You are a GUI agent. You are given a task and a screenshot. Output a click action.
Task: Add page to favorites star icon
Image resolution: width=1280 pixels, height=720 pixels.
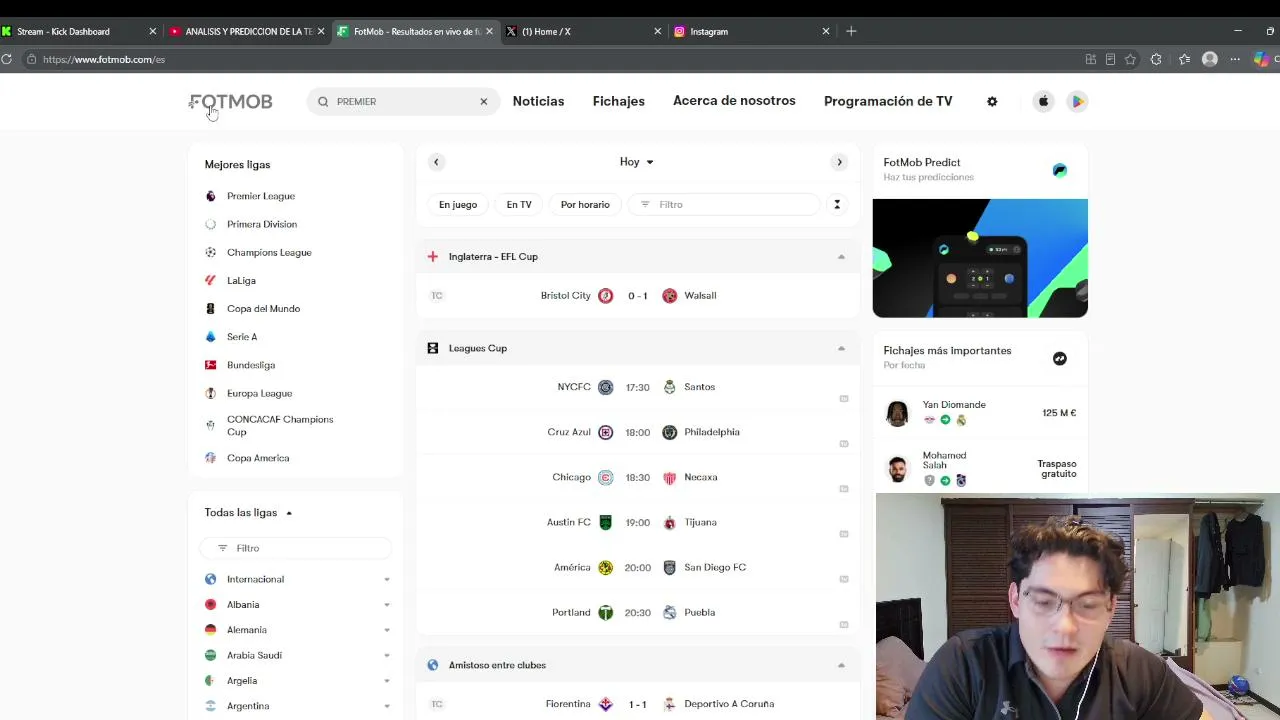pos(1130,59)
